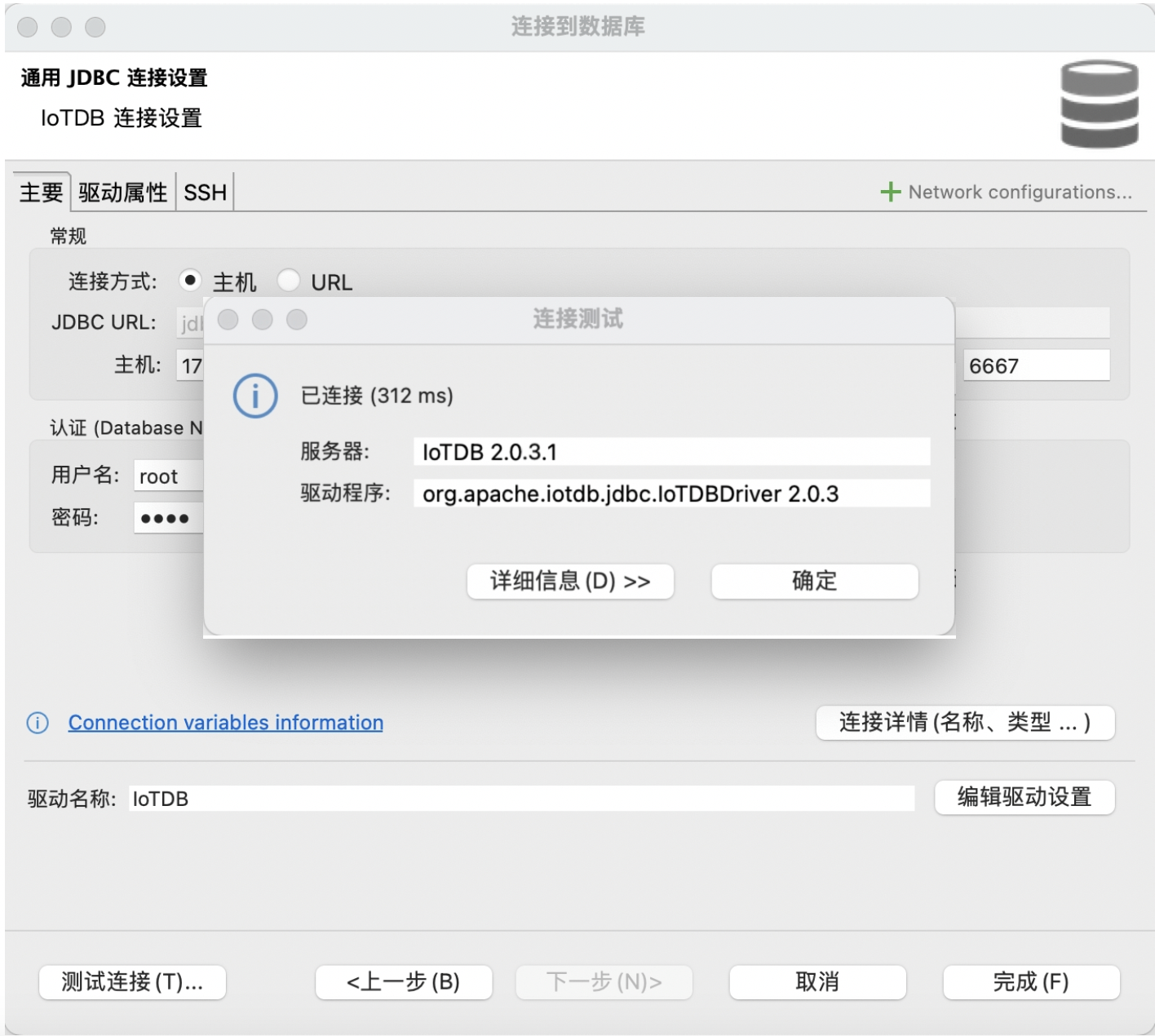Select the 主机 connection radio button
The width and height of the screenshot is (1155, 1036).
[x=191, y=281]
